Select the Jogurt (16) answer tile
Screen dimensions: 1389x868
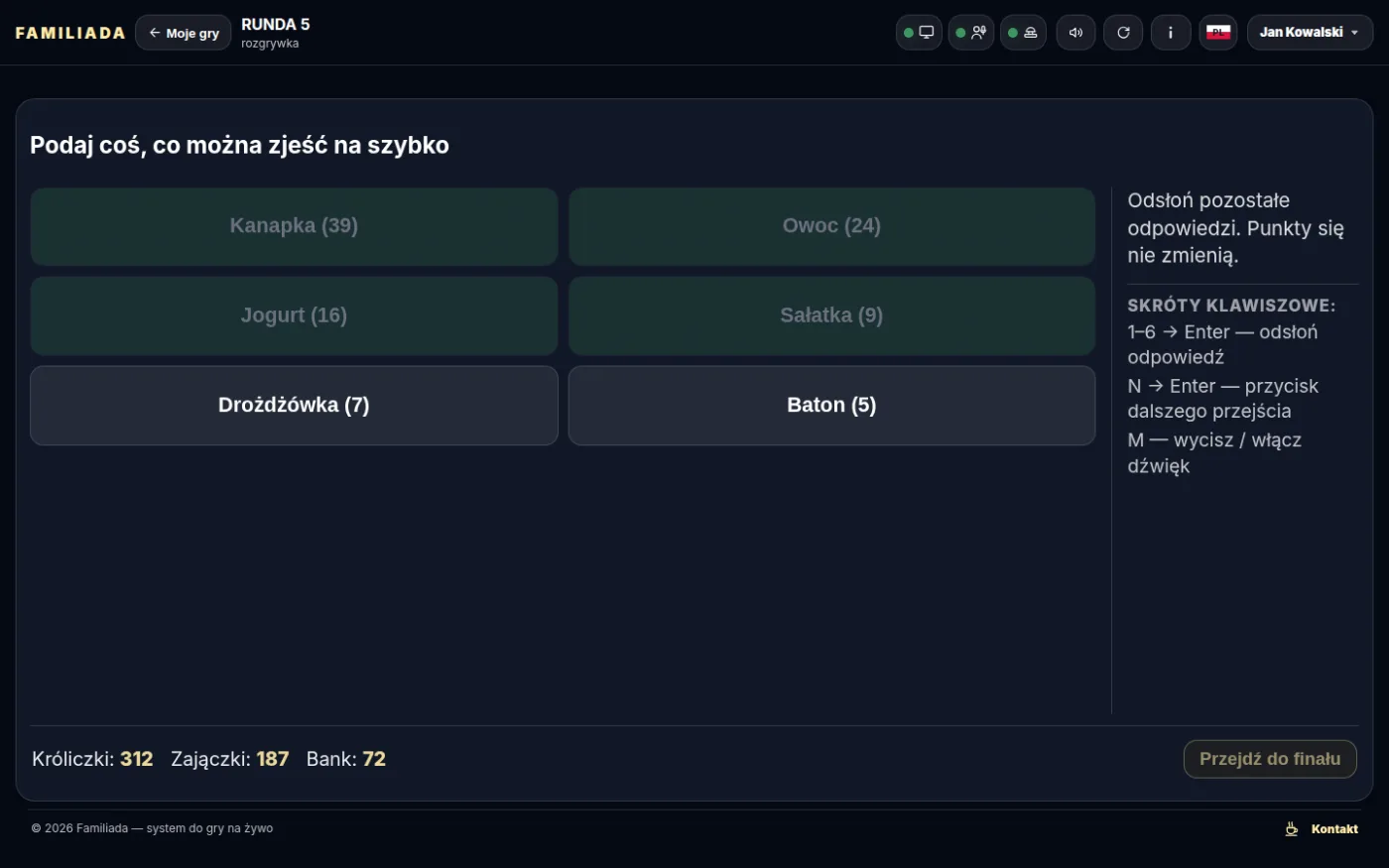(294, 315)
